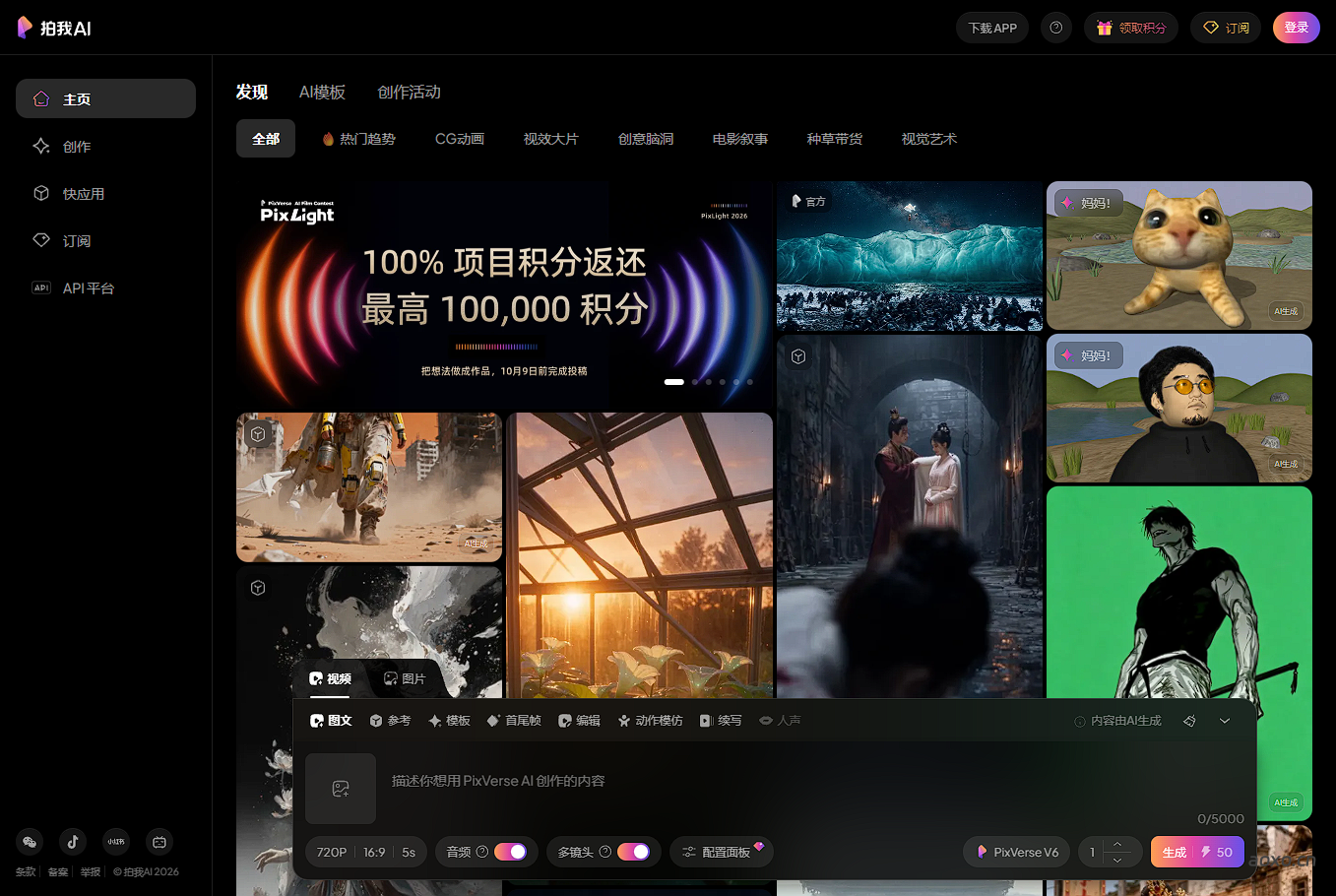This screenshot has width=1336, height=896.
Task: Click the clear brush icon in the creation panel
Action: (x=1189, y=721)
